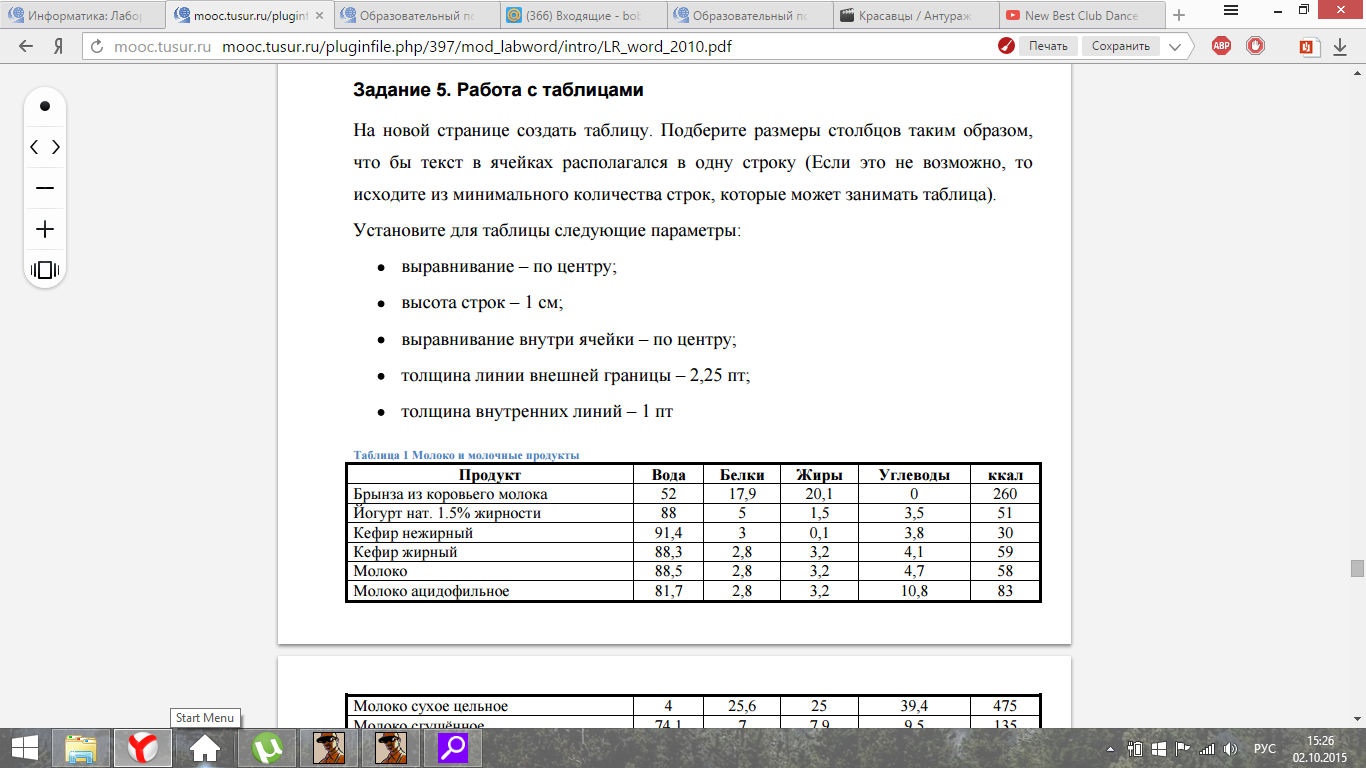Click the Сохранить save button

point(1120,46)
